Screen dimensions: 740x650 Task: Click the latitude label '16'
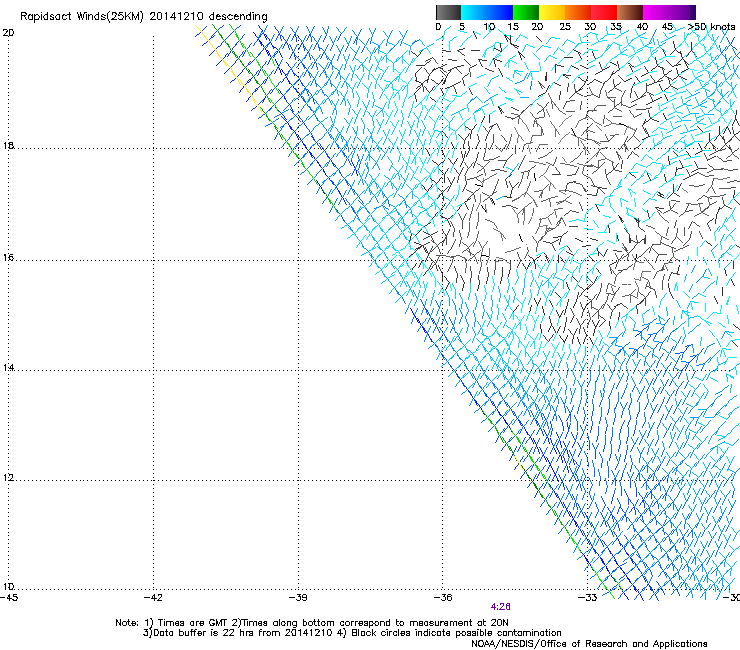click(x=8, y=258)
